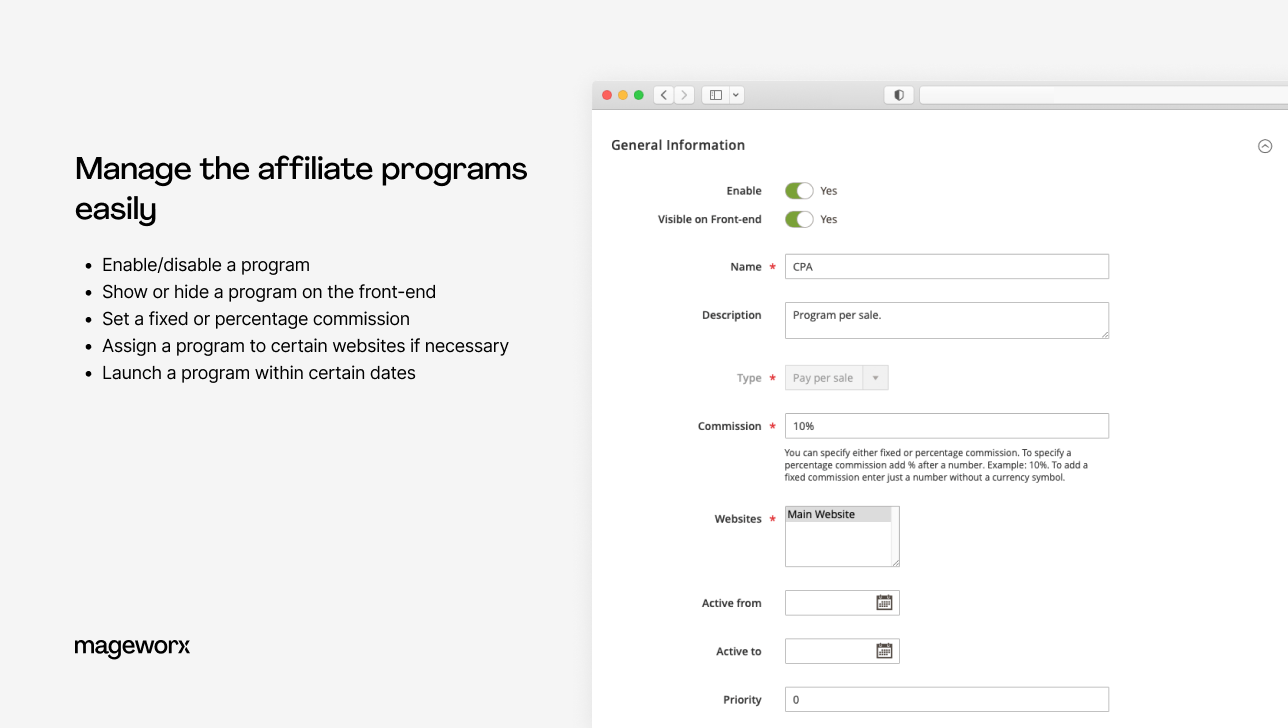Click the Priority input field
The height and width of the screenshot is (728, 1288).
point(946,700)
